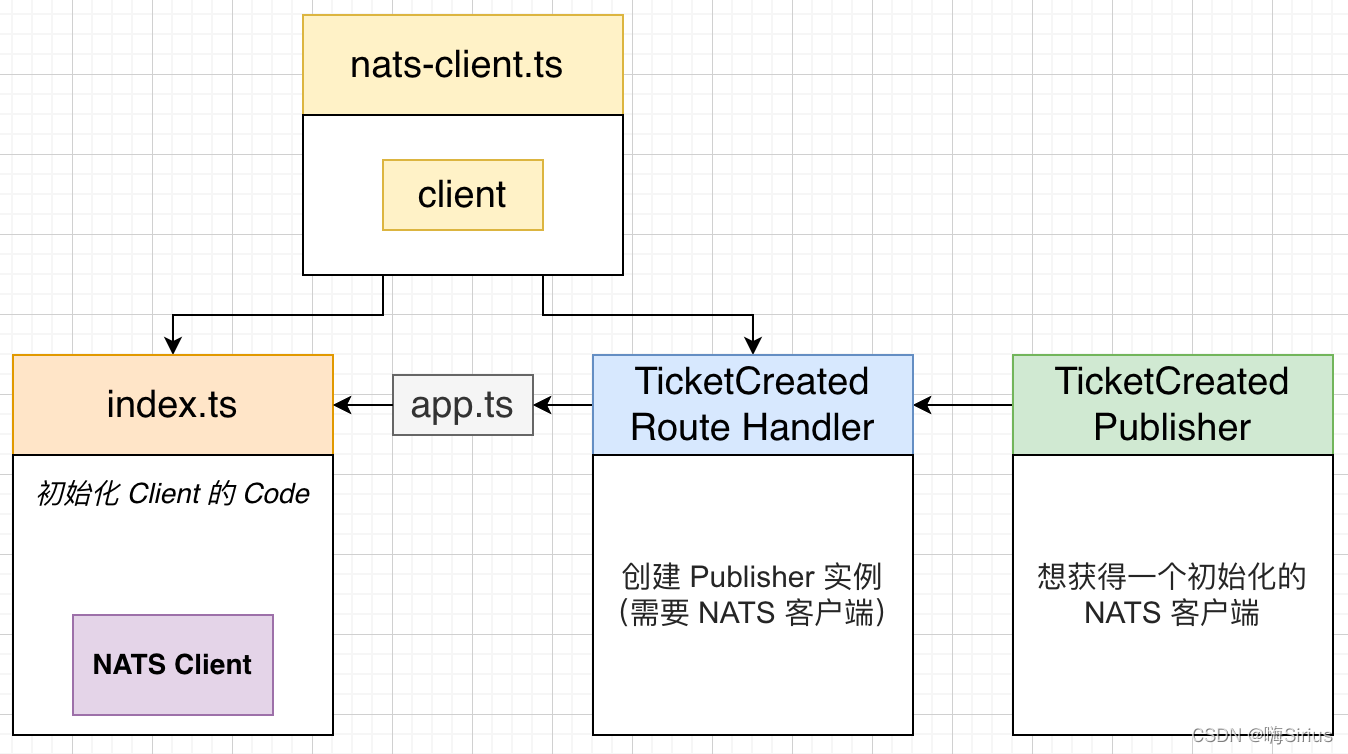Image resolution: width=1348 pixels, height=754 pixels.
Task: Select the index.ts header box
Action: 173,405
